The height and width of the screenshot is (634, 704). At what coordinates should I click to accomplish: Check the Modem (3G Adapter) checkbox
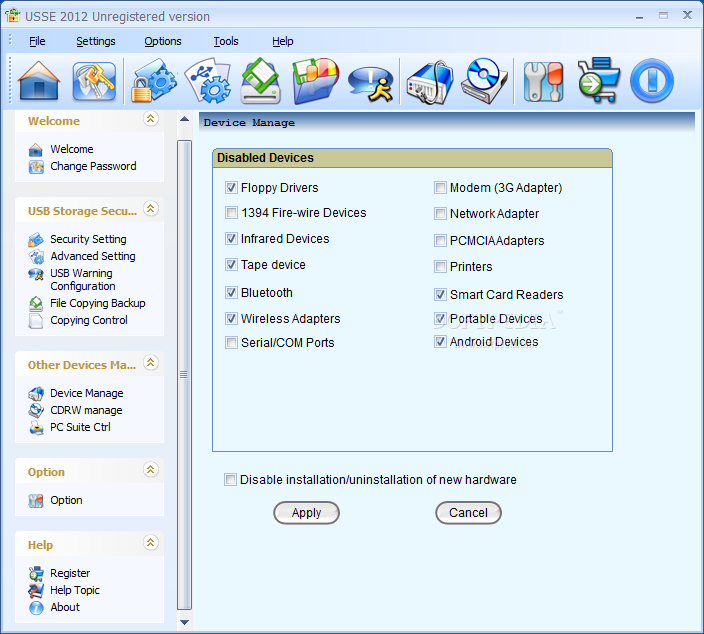pyautogui.click(x=440, y=188)
